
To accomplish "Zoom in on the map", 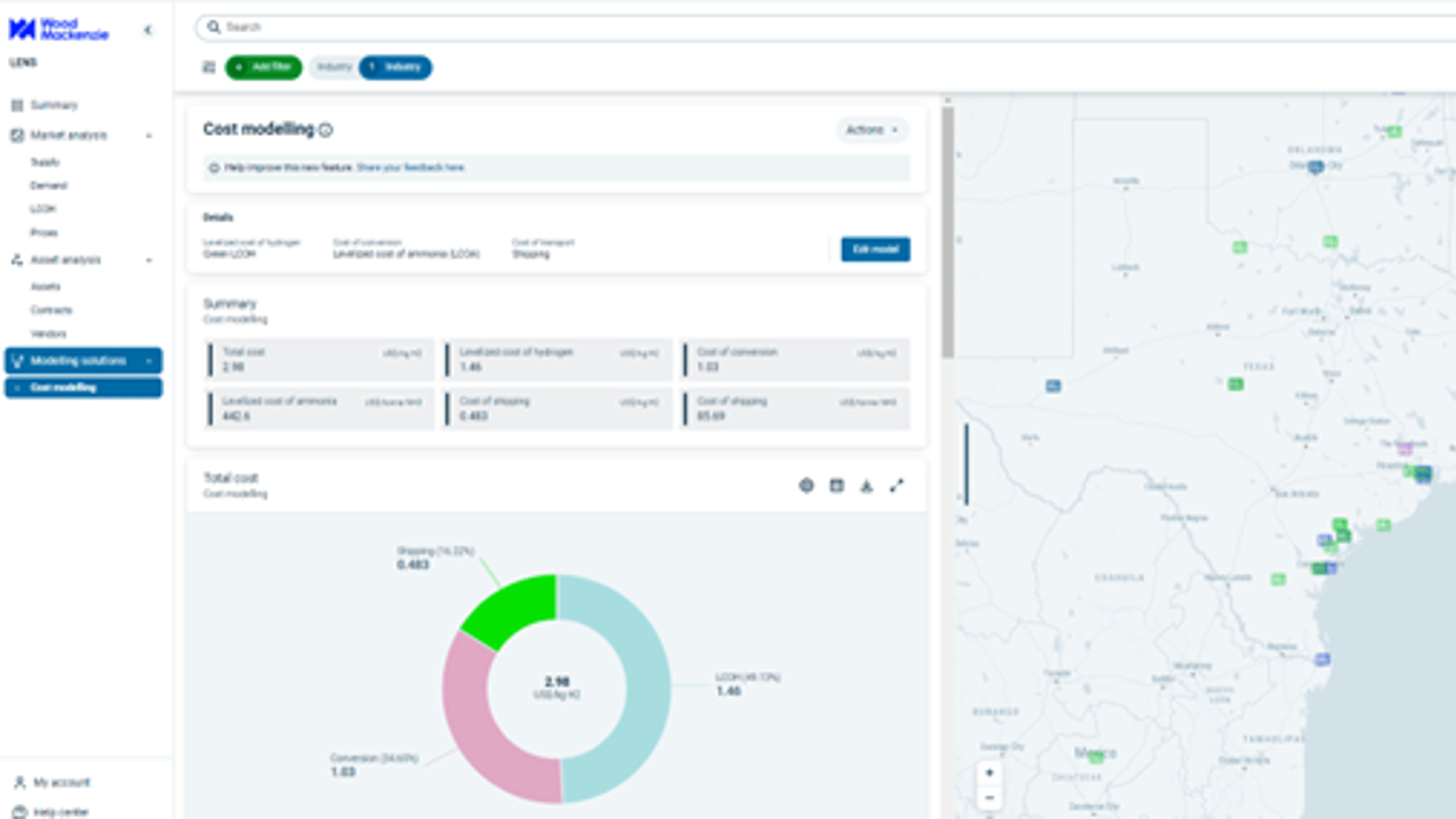I will [989, 773].
